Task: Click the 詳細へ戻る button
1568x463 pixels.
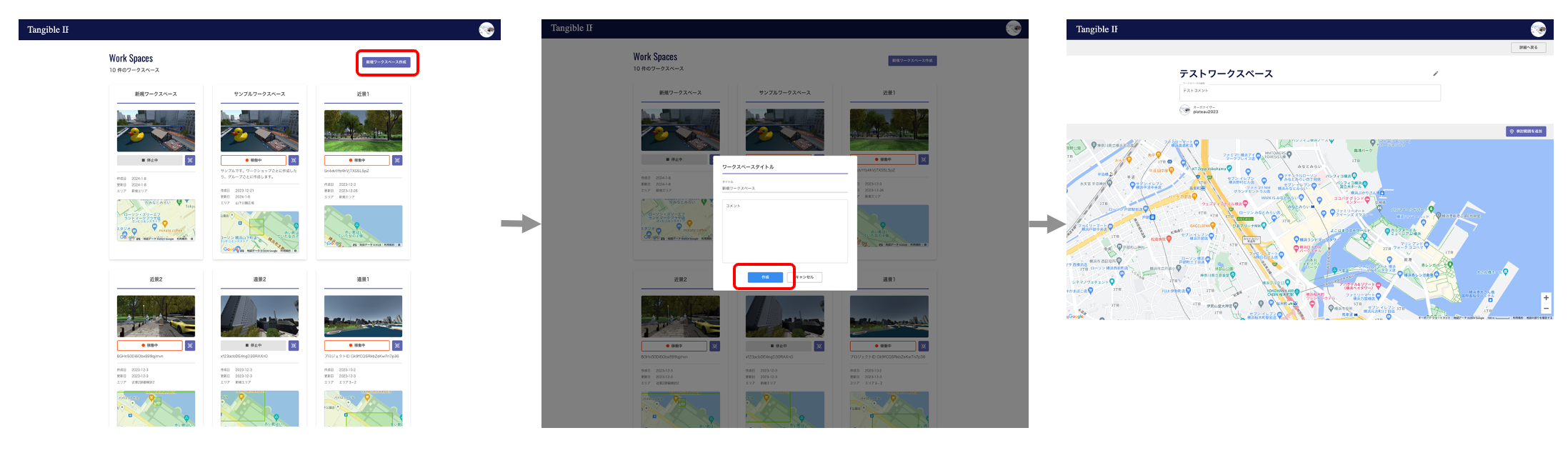Action: click(1528, 48)
